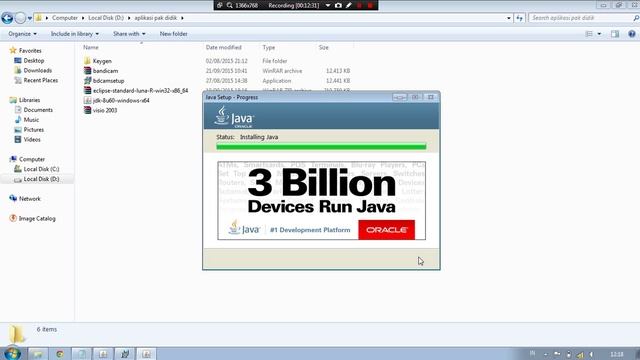The height and width of the screenshot is (360, 640).
Task: Click the red Oracle logo
Action: pos(387,230)
